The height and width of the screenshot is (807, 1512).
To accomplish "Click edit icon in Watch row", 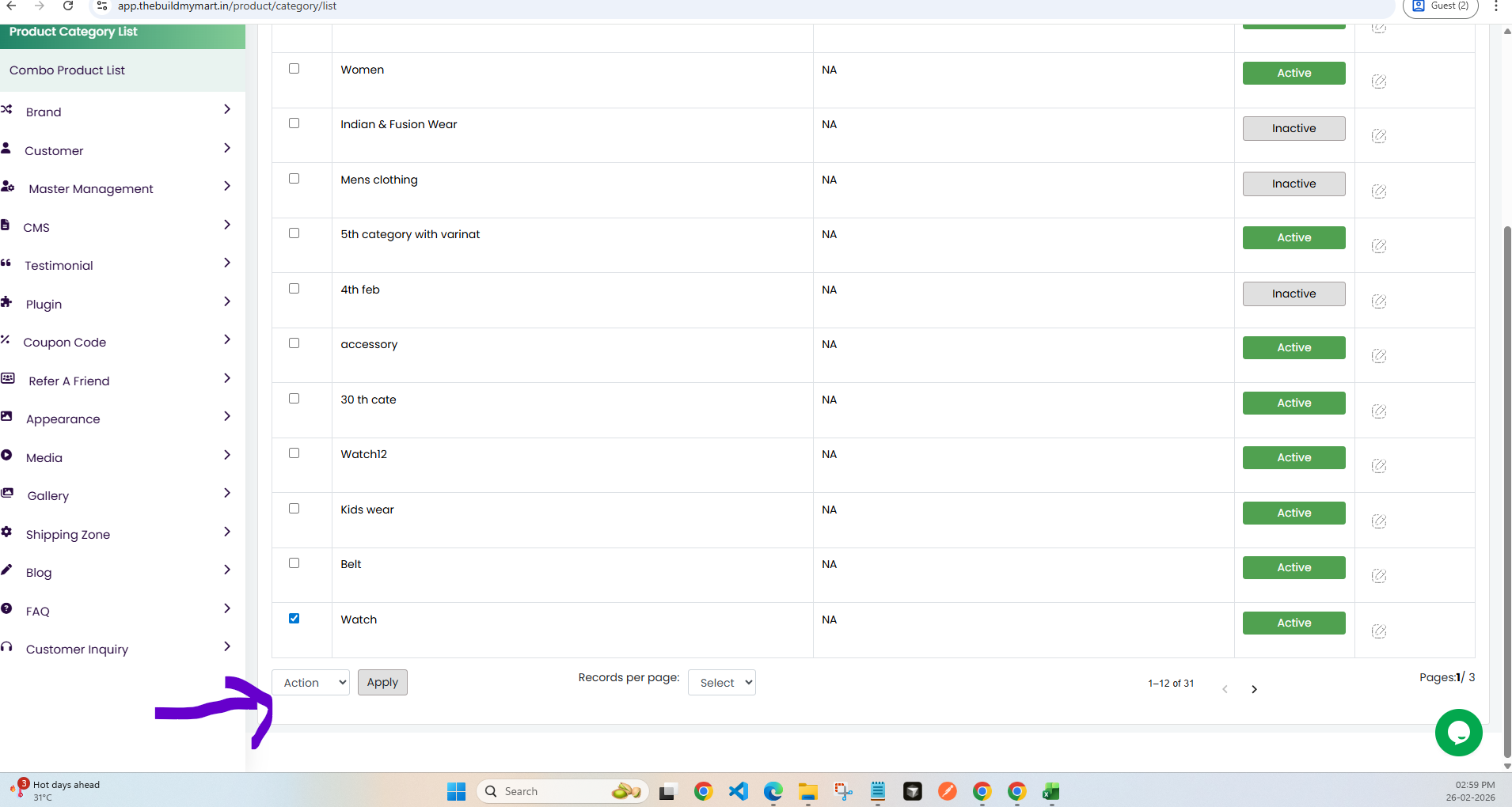I will pyautogui.click(x=1378, y=631).
